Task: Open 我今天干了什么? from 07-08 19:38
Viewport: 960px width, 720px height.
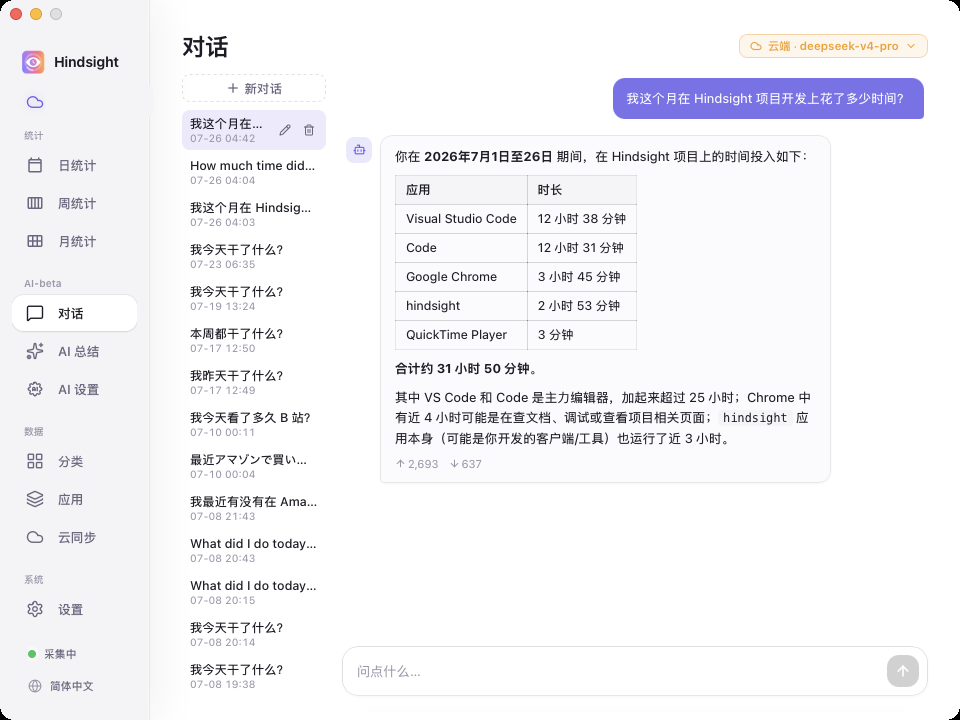Action: tap(254, 676)
